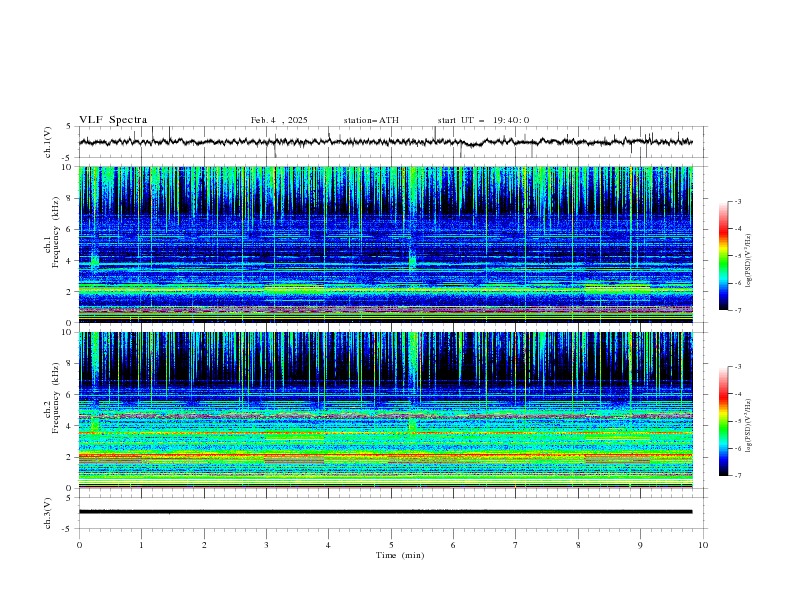
Task: Click time axis tick label "6"
Action: pyautogui.click(x=453, y=545)
